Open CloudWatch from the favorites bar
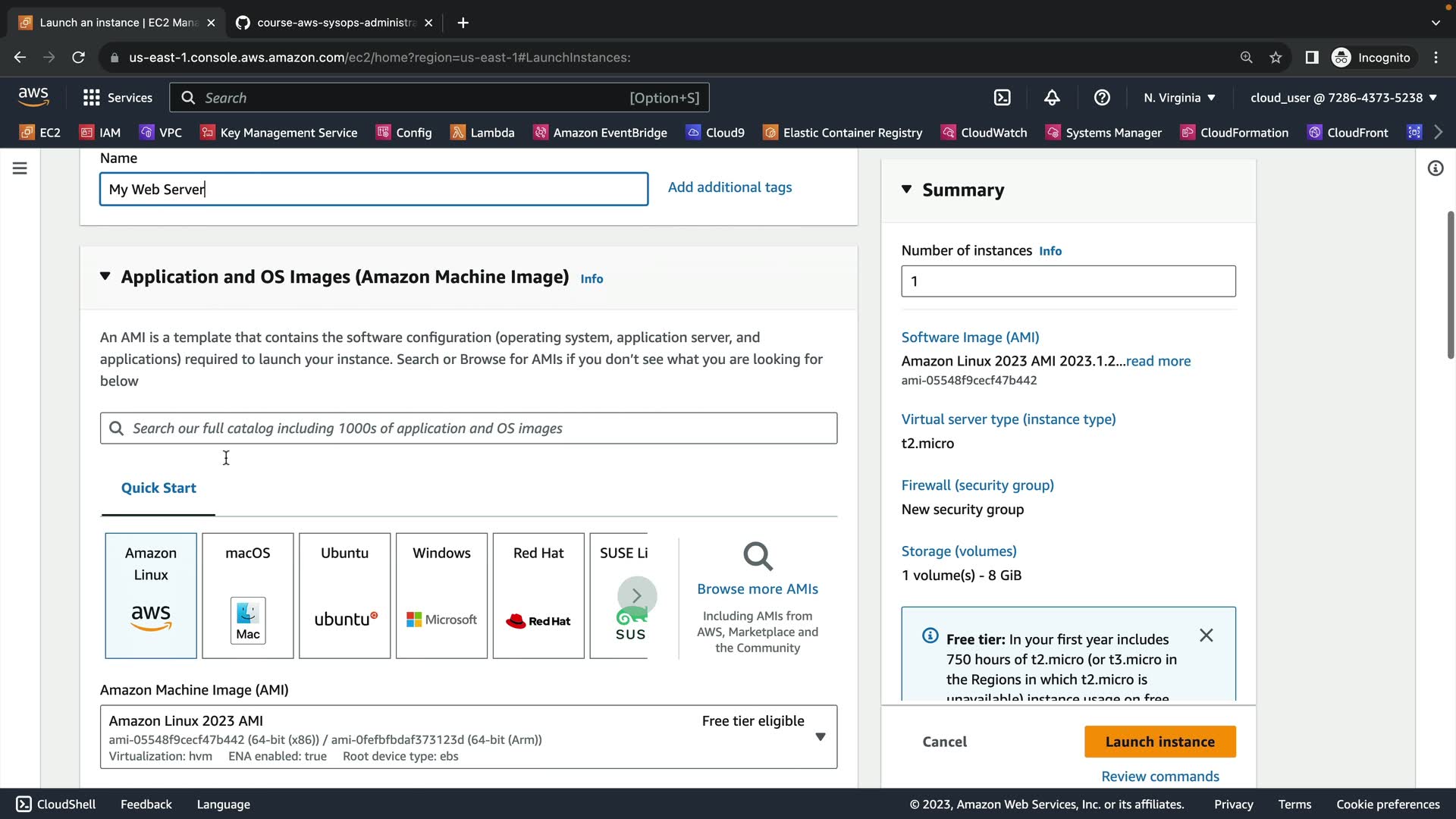The image size is (1456, 819). pos(984,133)
